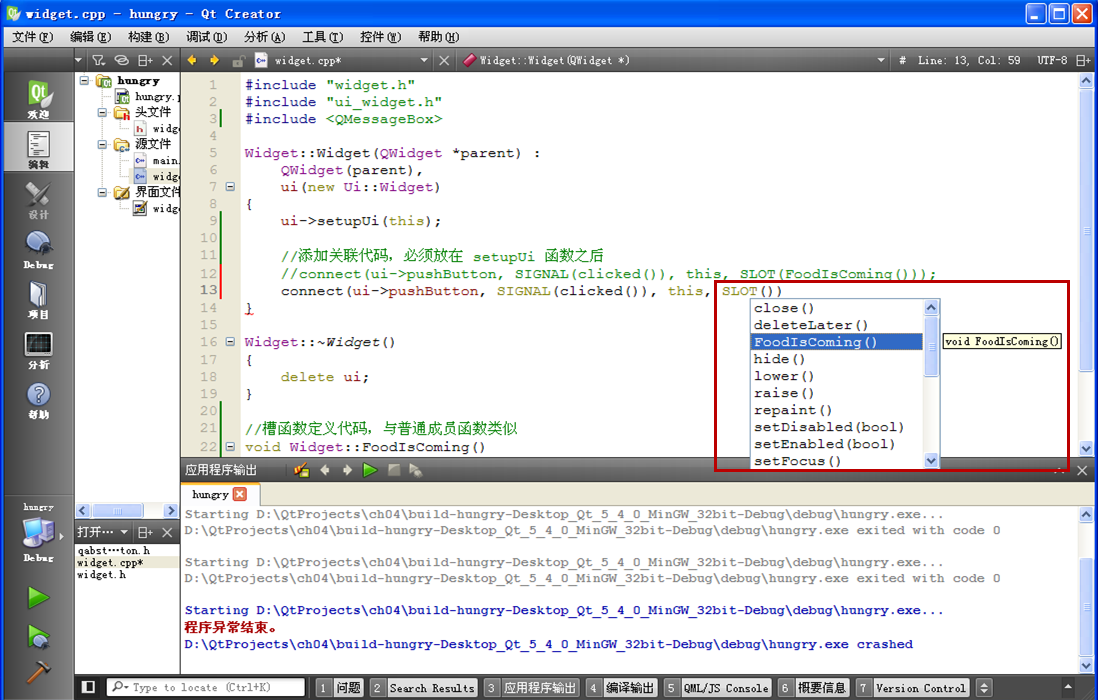Image resolution: width=1098 pixels, height=700 pixels.
Task: Open the 工具(T) menu
Action: [x=323, y=36]
